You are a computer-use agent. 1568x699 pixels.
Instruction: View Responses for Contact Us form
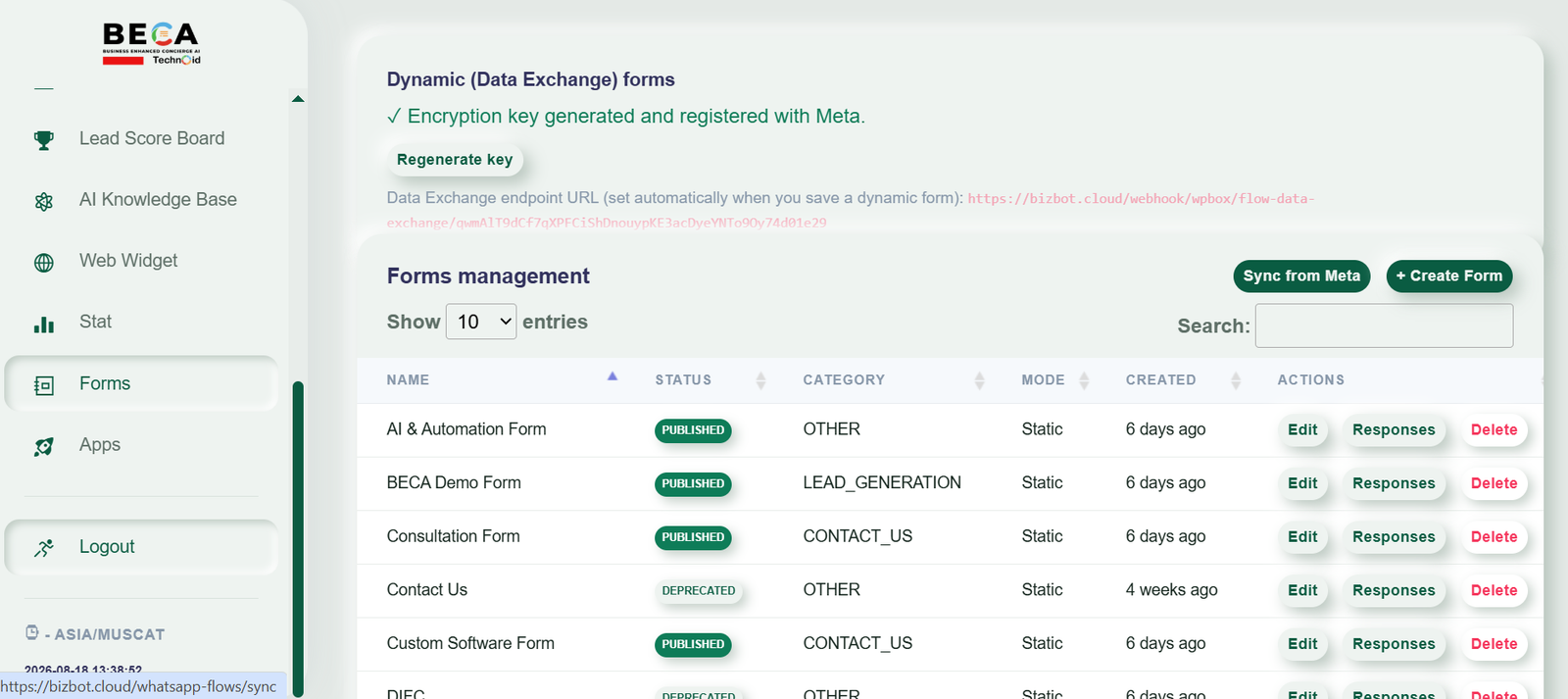click(x=1394, y=590)
